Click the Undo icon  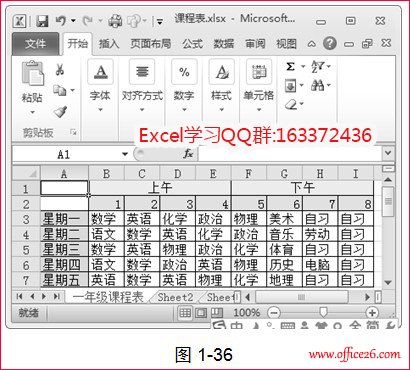[61, 21]
